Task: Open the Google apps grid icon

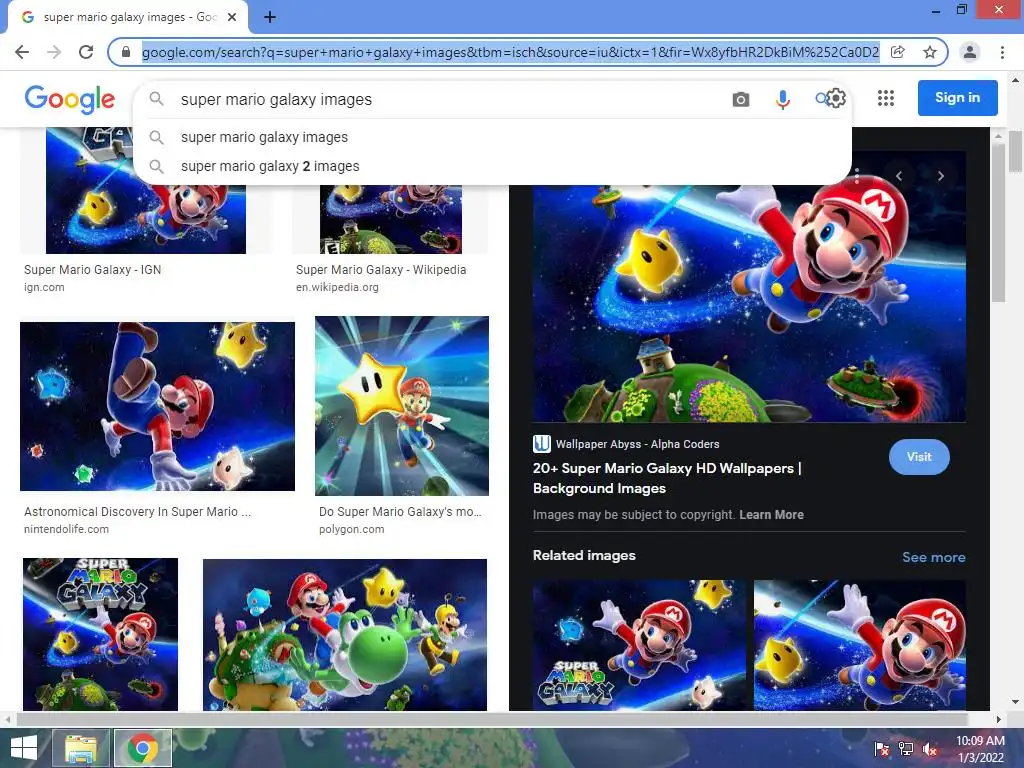Action: [x=886, y=98]
